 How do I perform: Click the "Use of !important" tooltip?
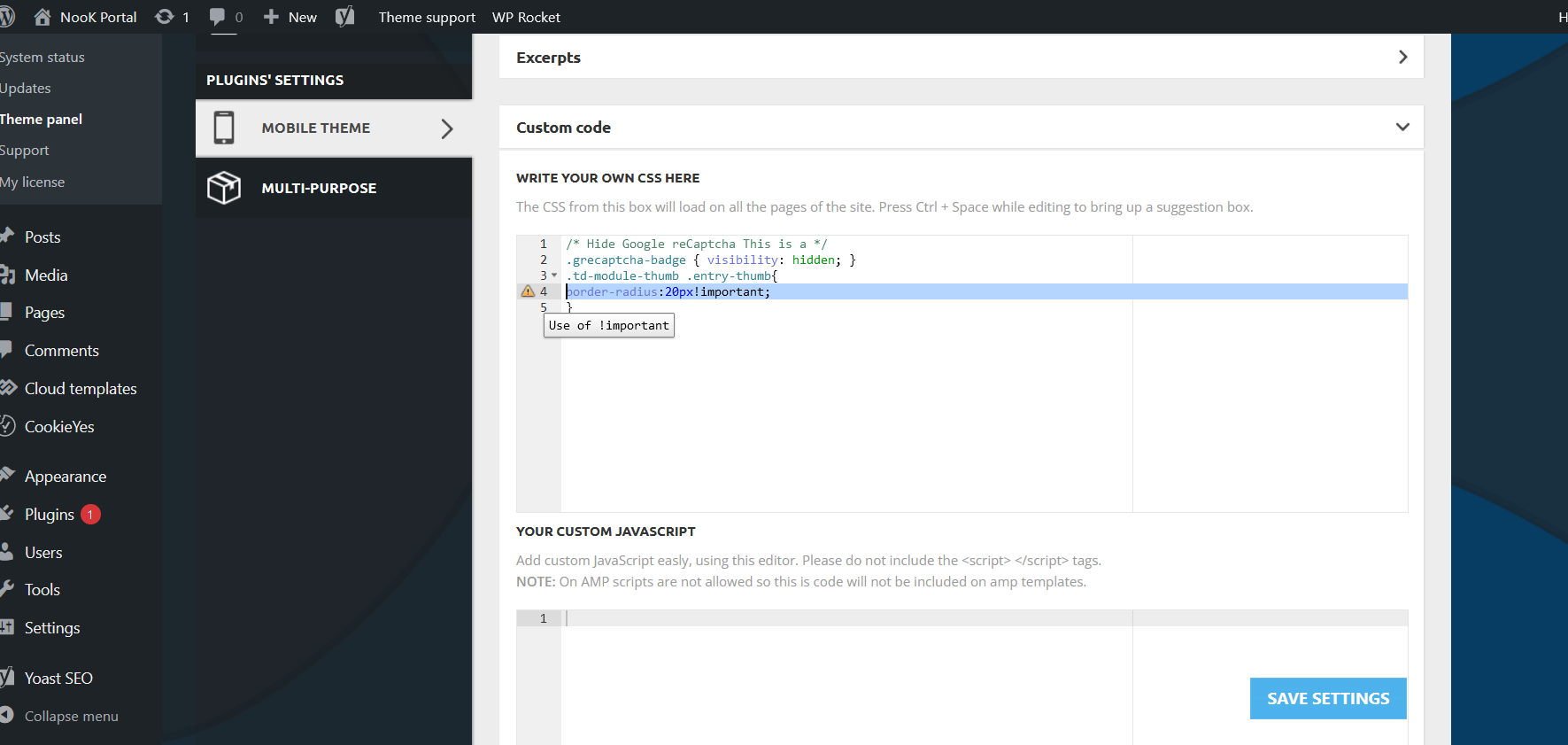[x=609, y=325]
